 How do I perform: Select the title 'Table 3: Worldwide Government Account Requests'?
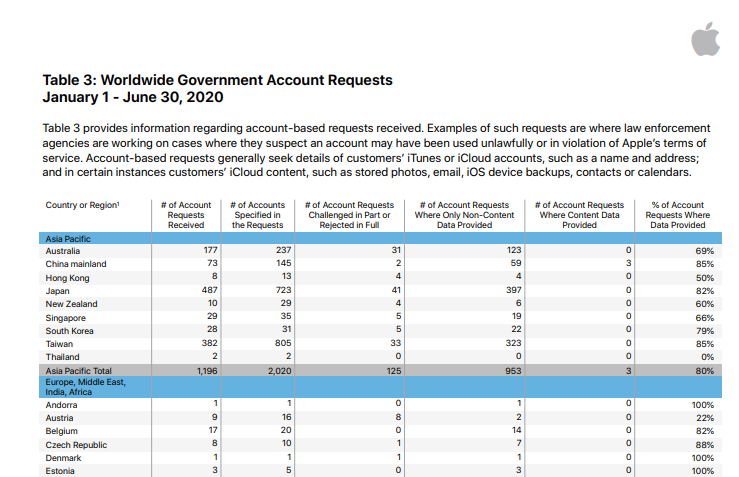218,80
